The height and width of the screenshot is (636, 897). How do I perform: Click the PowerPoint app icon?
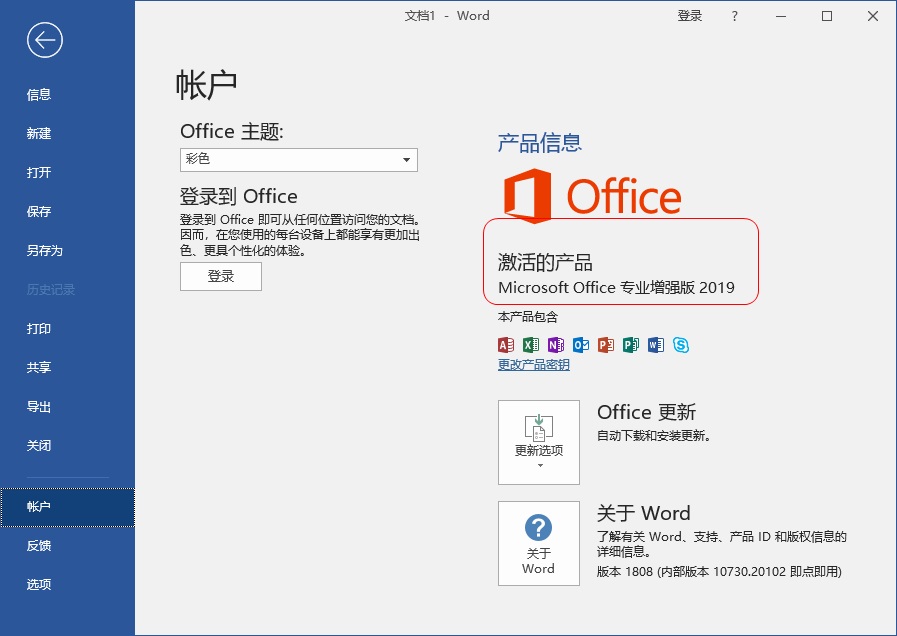point(606,344)
